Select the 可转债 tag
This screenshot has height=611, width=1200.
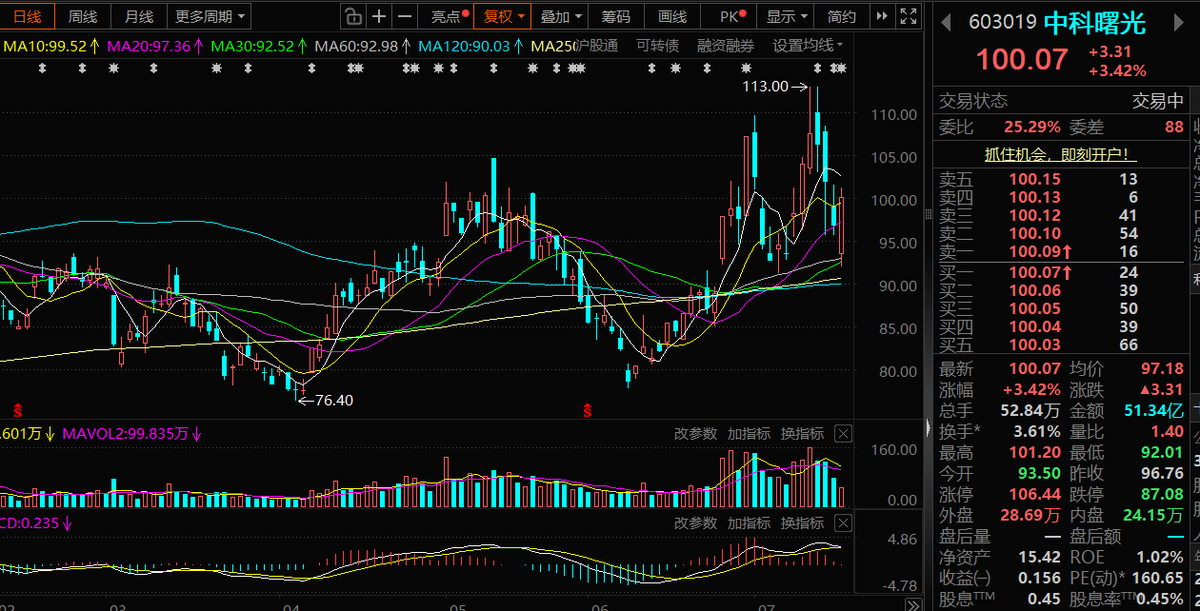pyautogui.click(x=657, y=46)
